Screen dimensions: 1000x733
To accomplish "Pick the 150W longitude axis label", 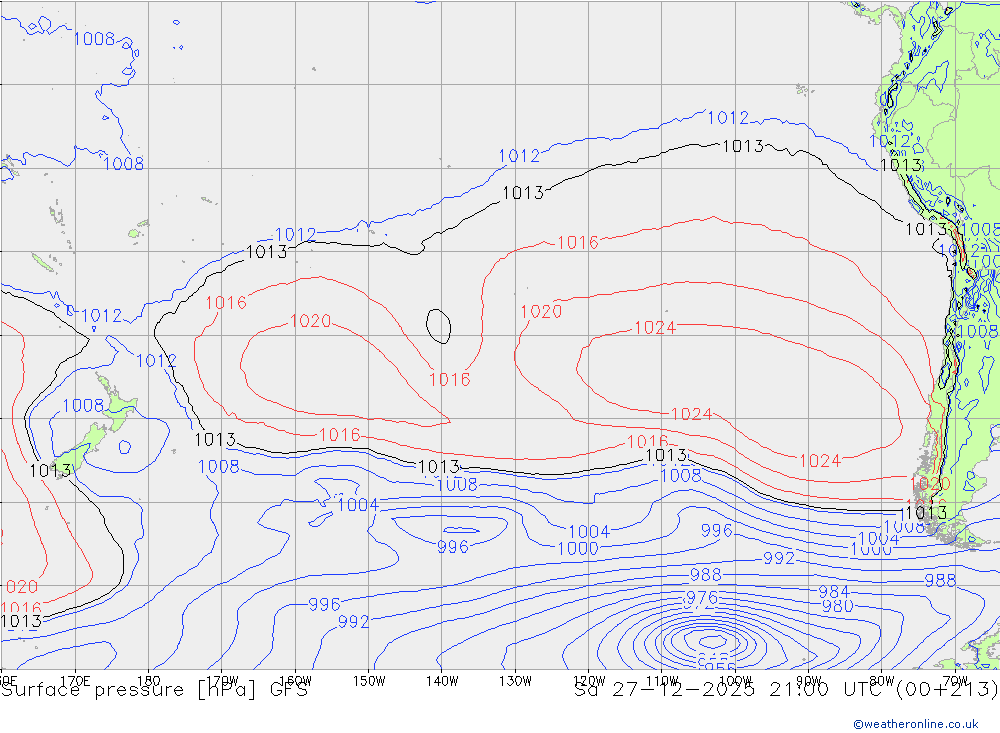I will (x=369, y=681).
